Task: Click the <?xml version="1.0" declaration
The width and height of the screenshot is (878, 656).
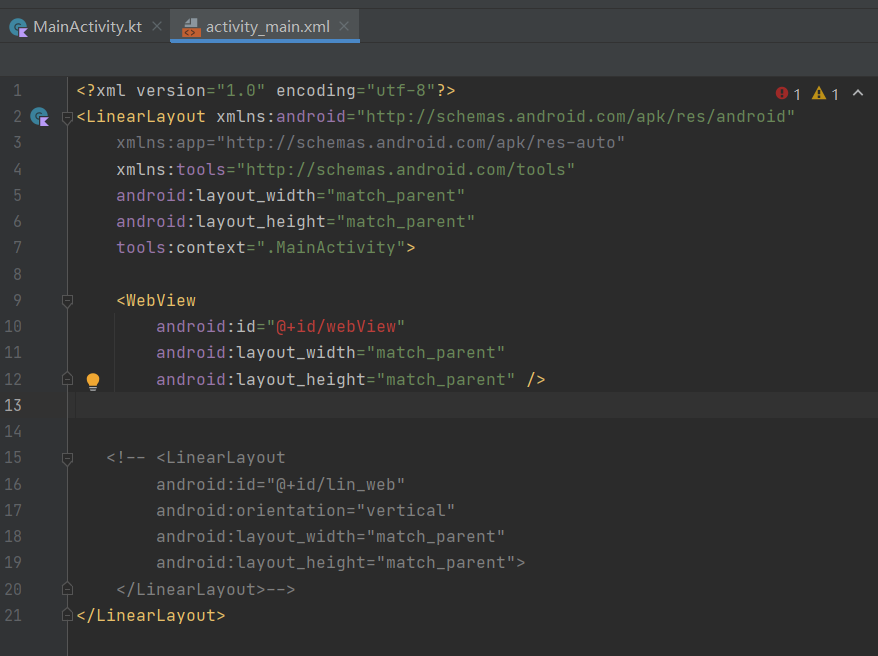Action: (171, 90)
